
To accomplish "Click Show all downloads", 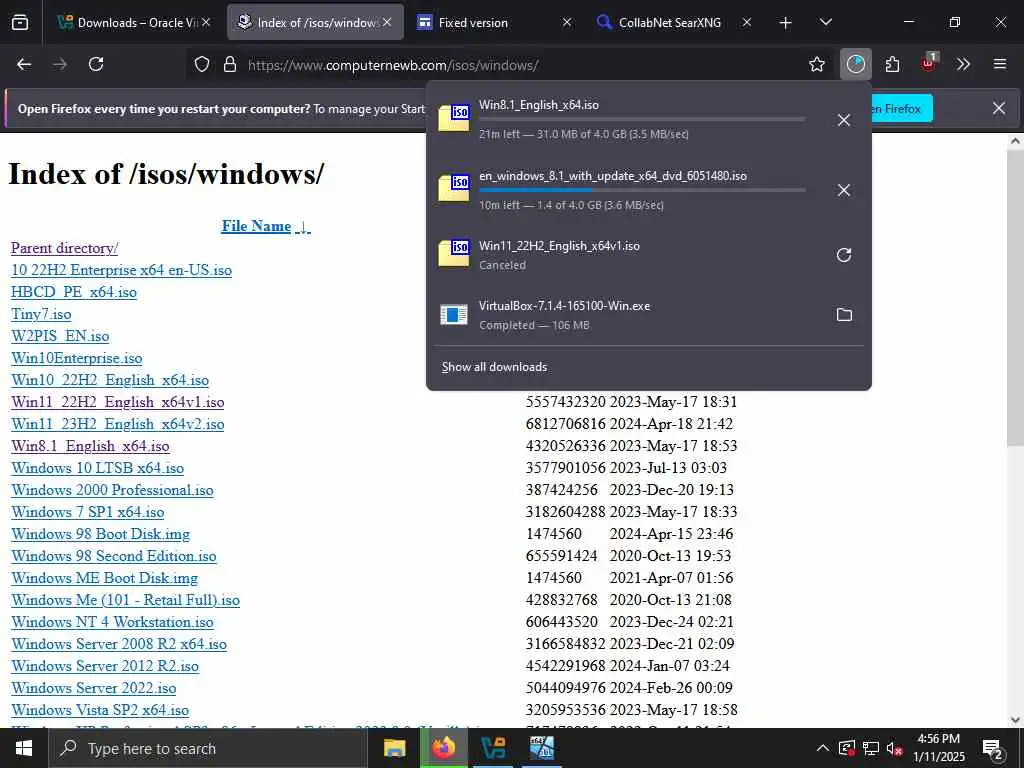I will pyautogui.click(x=494, y=367).
